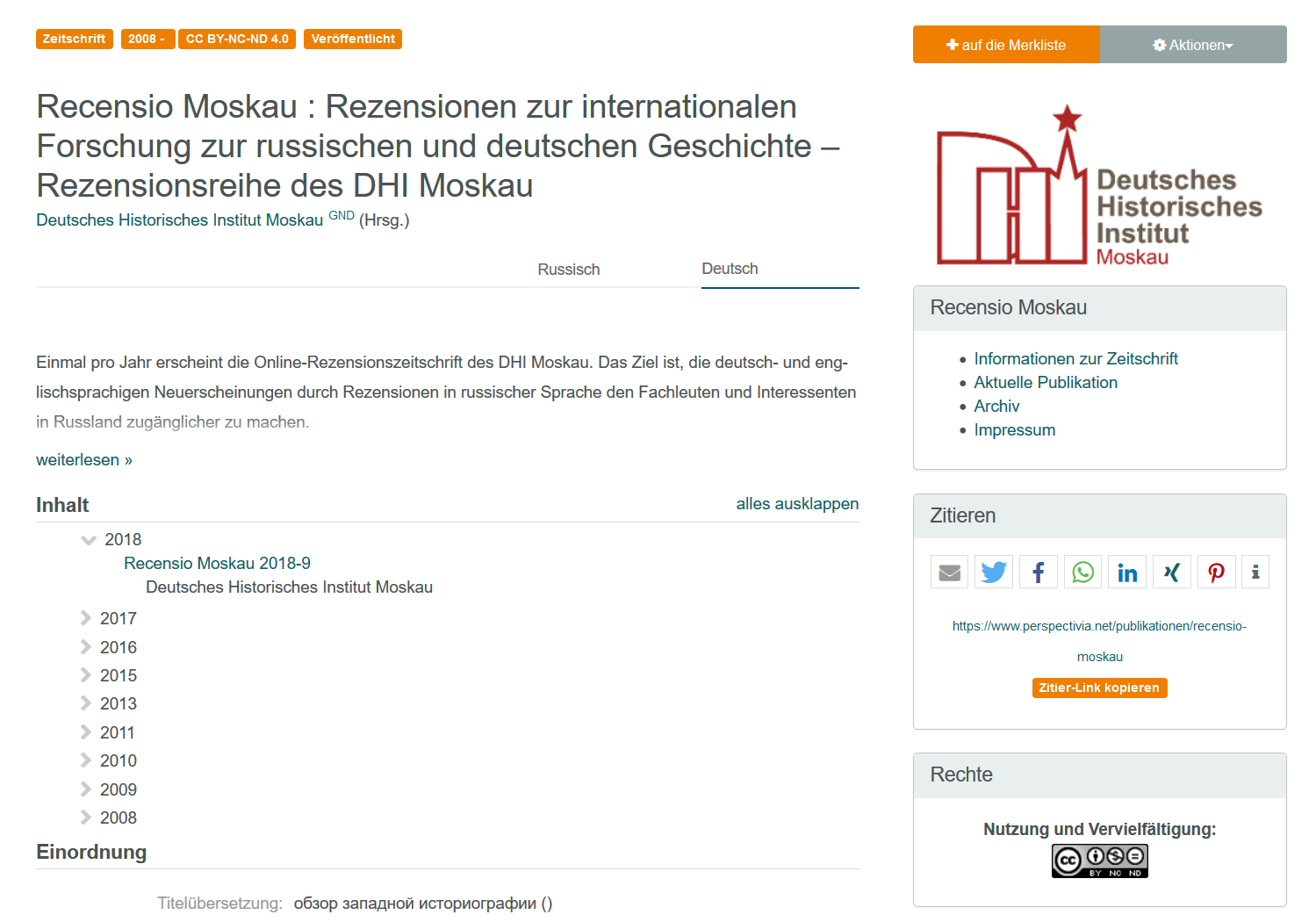The width and height of the screenshot is (1316, 922).
Task: Open Informationen zur Zeitschrift link
Action: [1075, 358]
